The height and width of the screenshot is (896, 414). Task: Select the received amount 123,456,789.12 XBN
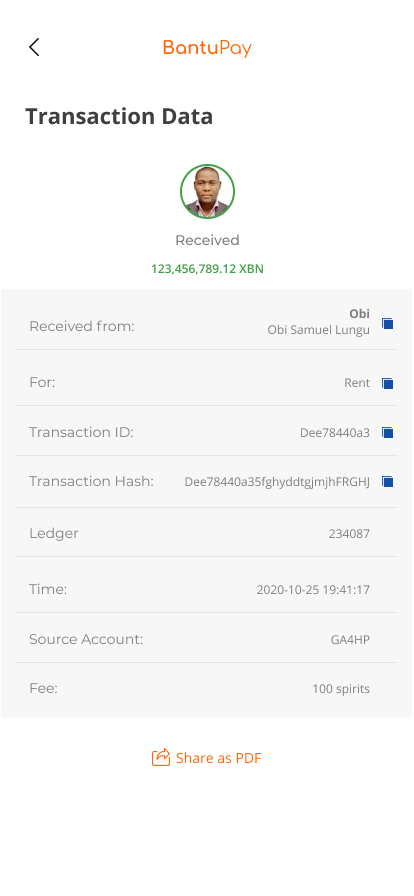(x=207, y=269)
